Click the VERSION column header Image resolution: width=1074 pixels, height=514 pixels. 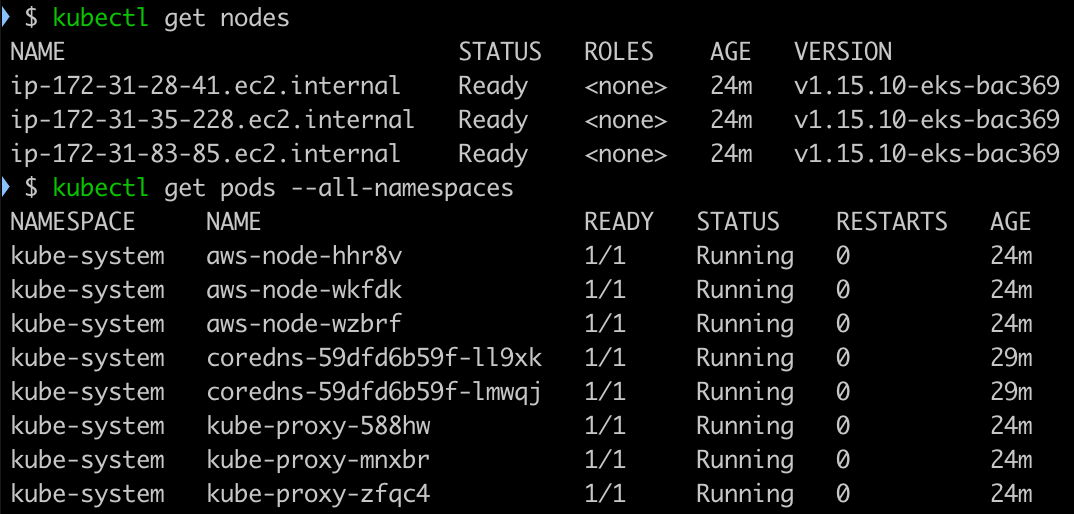(x=843, y=52)
